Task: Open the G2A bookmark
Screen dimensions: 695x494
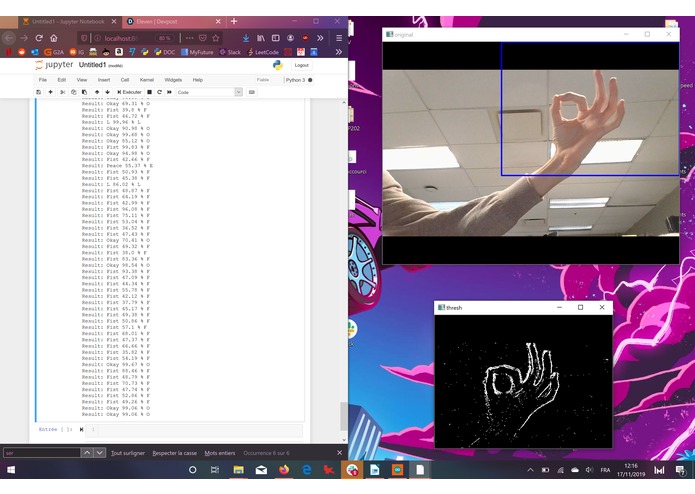Action: point(54,52)
